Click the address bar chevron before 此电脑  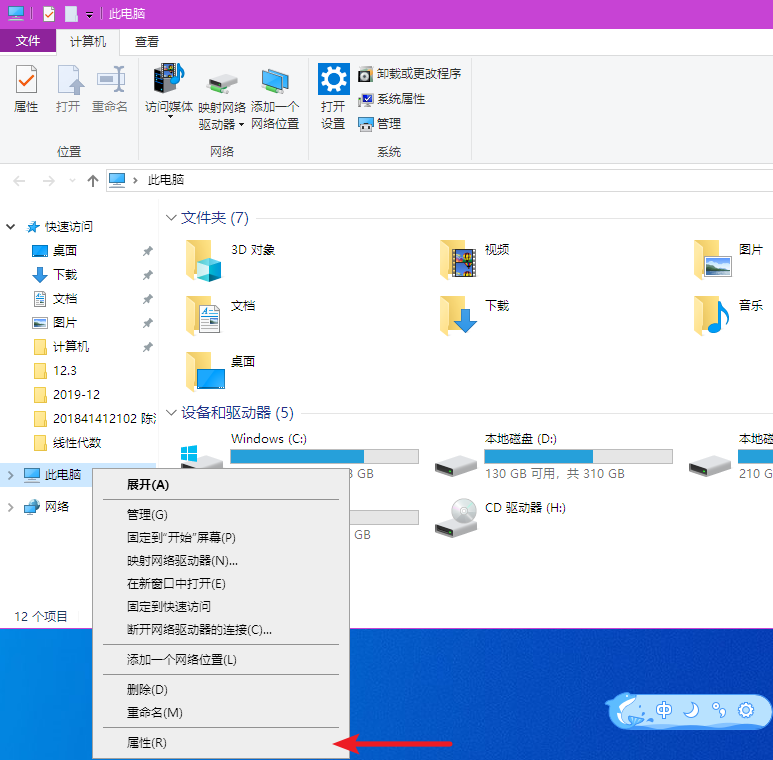[135, 180]
